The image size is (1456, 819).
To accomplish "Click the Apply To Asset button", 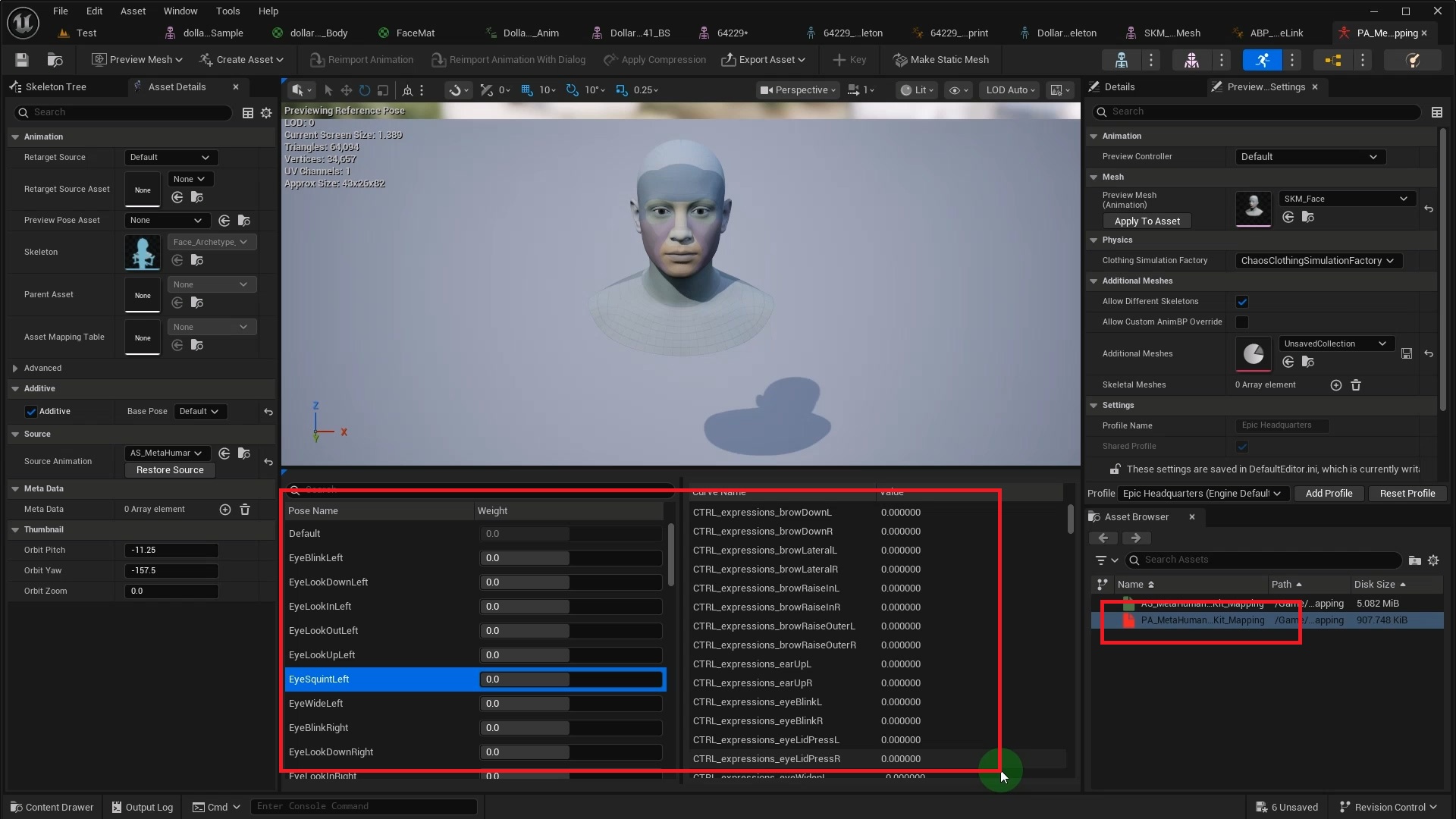I will point(1147,221).
